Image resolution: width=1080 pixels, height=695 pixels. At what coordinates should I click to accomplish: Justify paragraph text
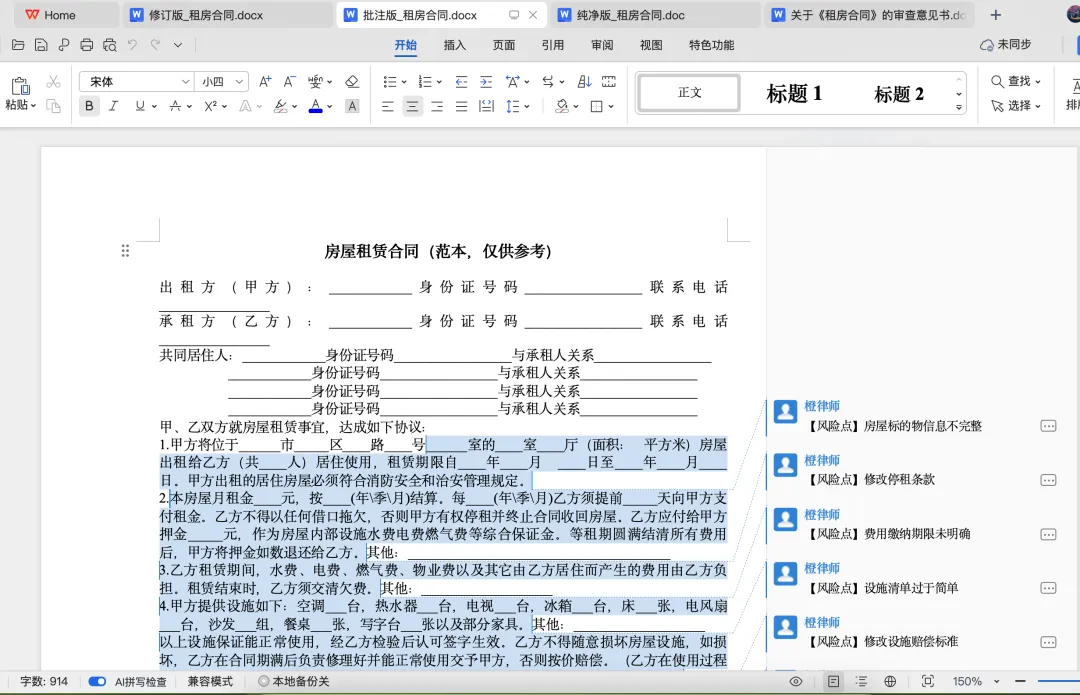tap(461, 106)
